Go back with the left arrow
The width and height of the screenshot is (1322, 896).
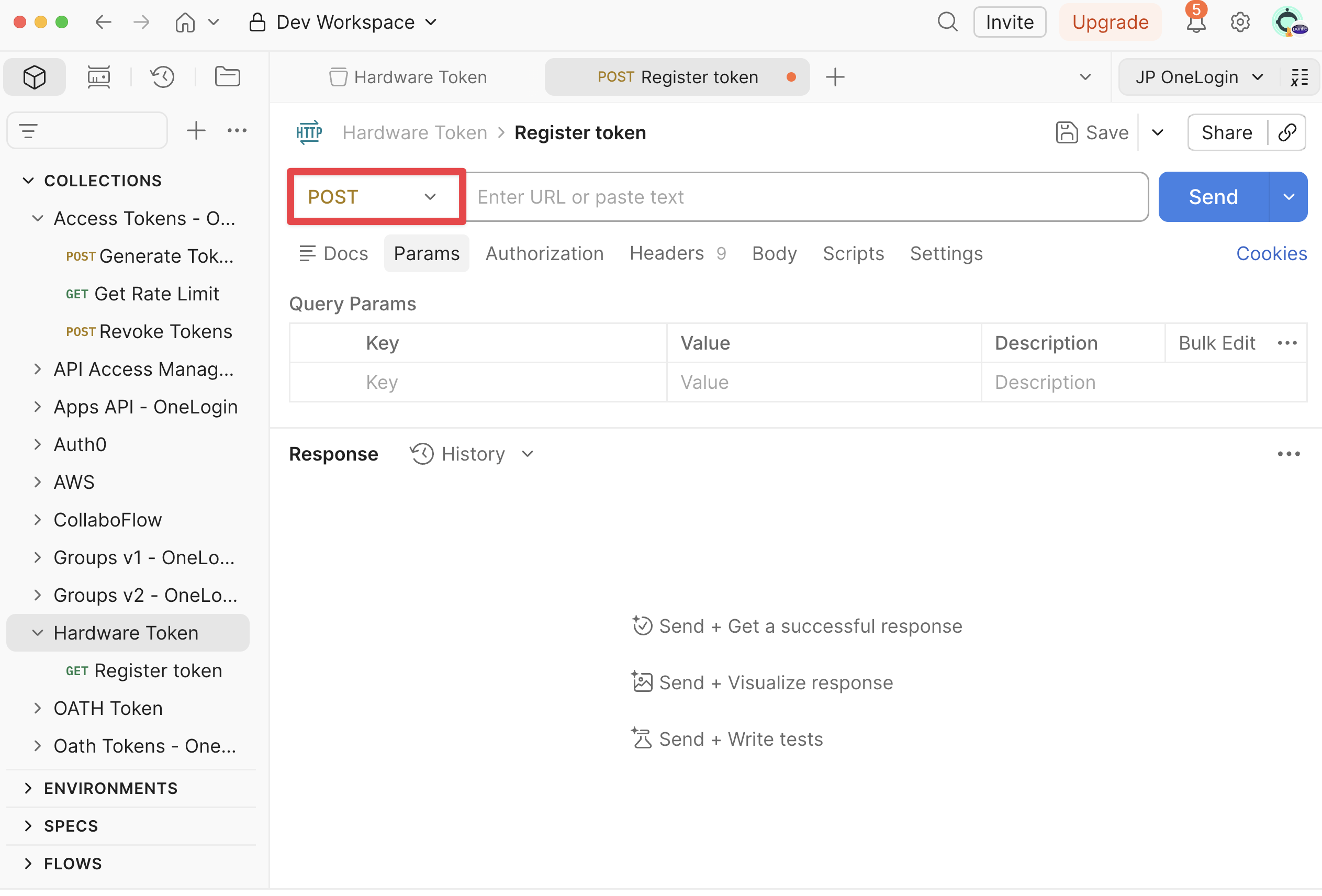point(103,22)
